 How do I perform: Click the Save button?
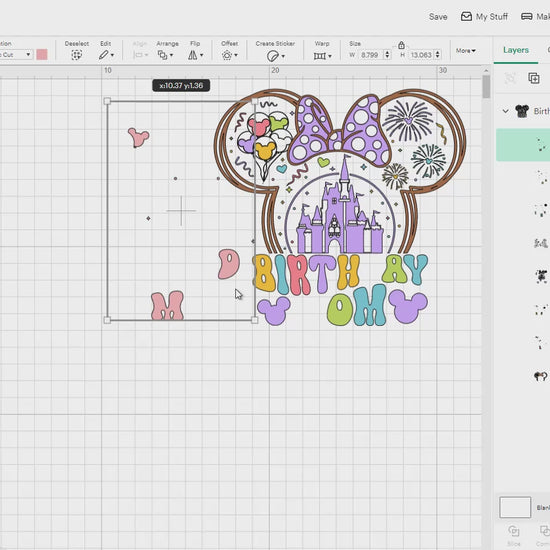click(x=438, y=17)
